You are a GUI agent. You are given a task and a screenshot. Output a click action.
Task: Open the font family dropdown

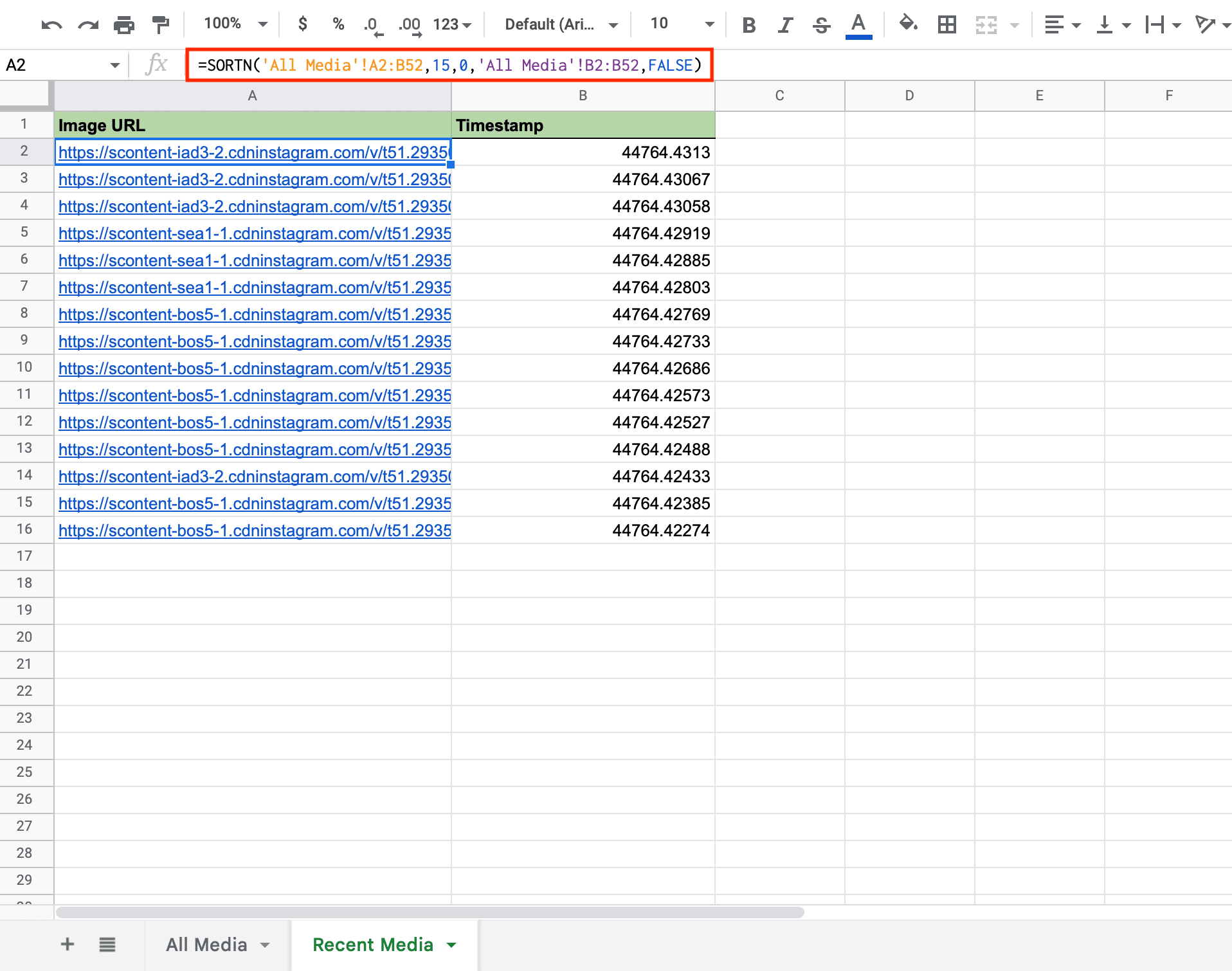557,24
